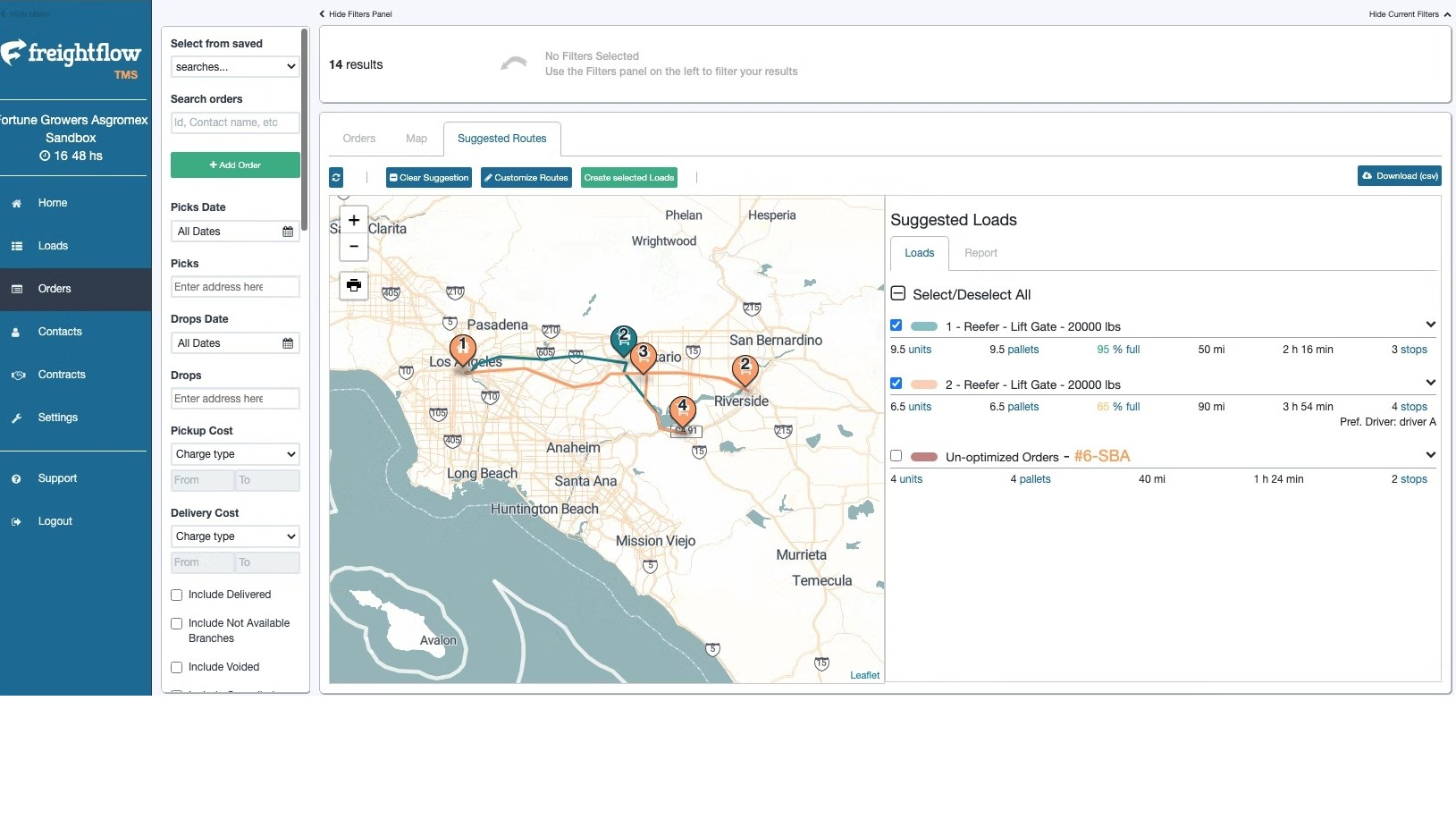Download results as CSV
1456x819 pixels.
[x=1399, y=175]
